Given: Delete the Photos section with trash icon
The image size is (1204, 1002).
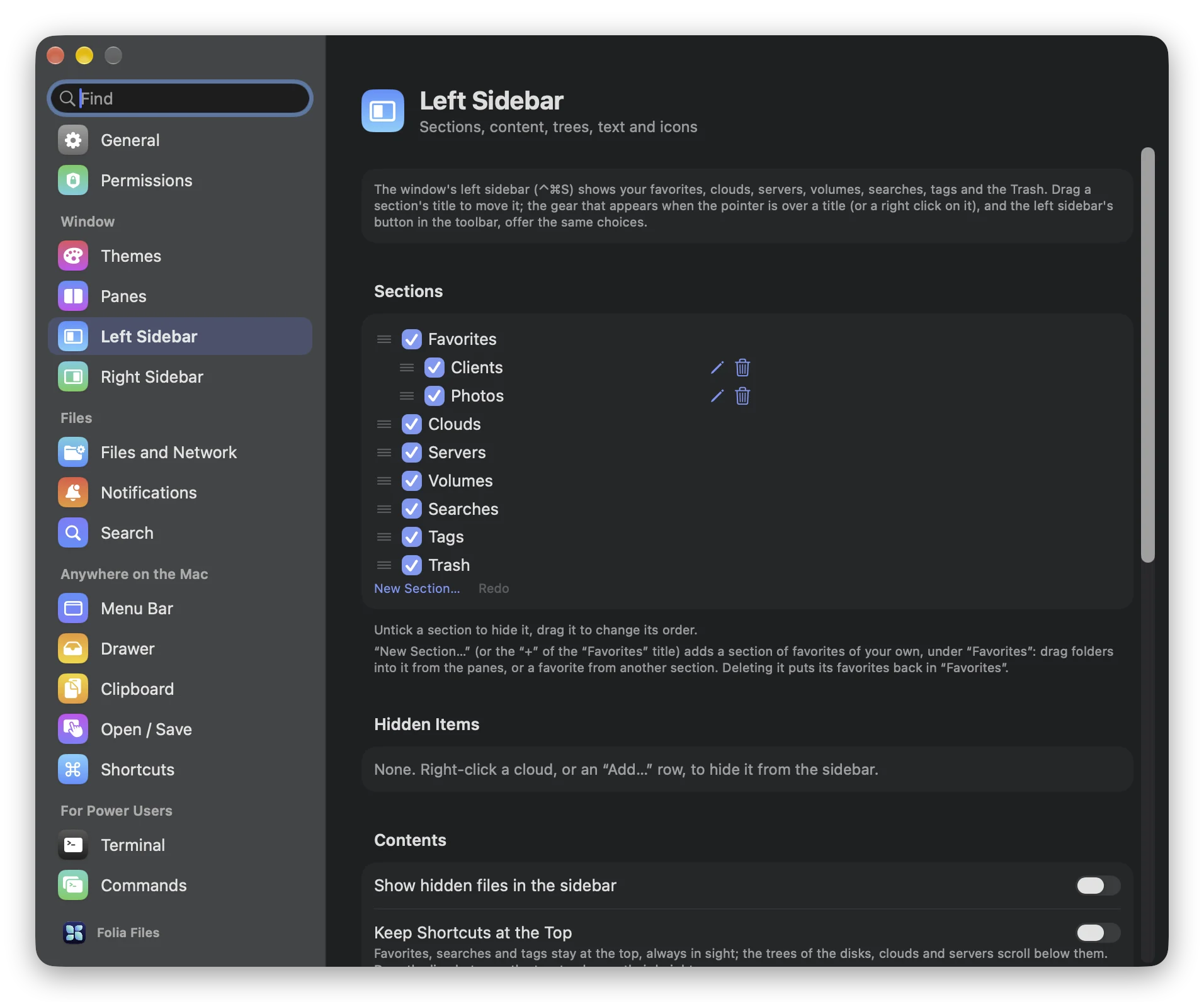Looking at the screenshot, I should [x=742, y=396].
